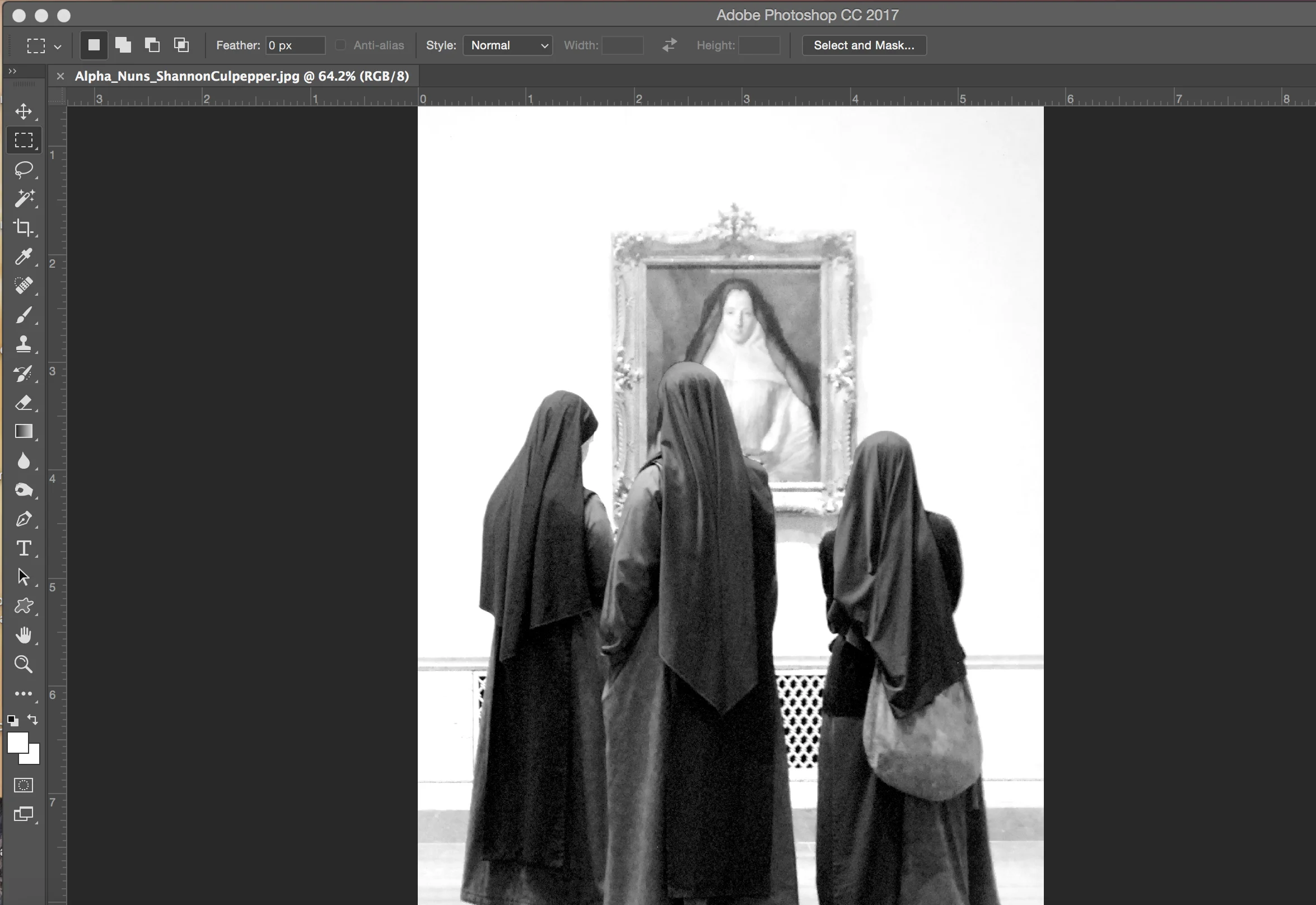
Task: Select the Move tool
Action: (x=24, y=111)
